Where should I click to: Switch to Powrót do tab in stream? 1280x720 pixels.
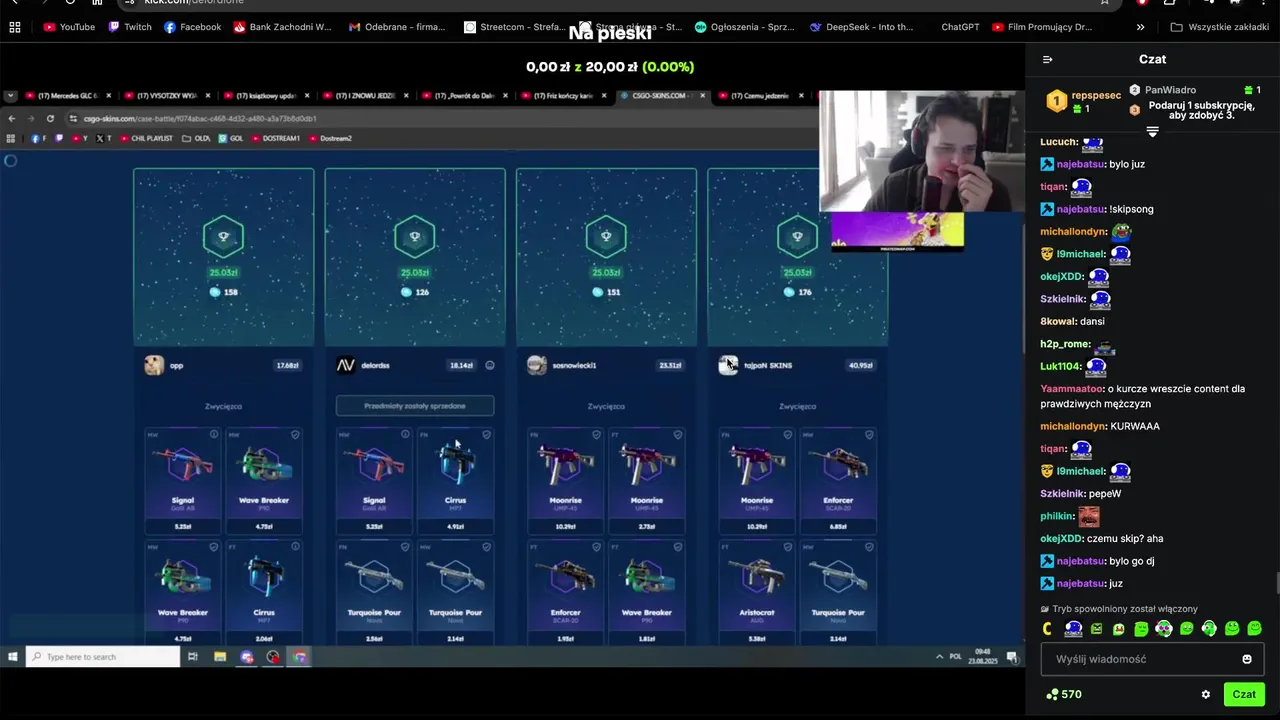pos(464,96)
